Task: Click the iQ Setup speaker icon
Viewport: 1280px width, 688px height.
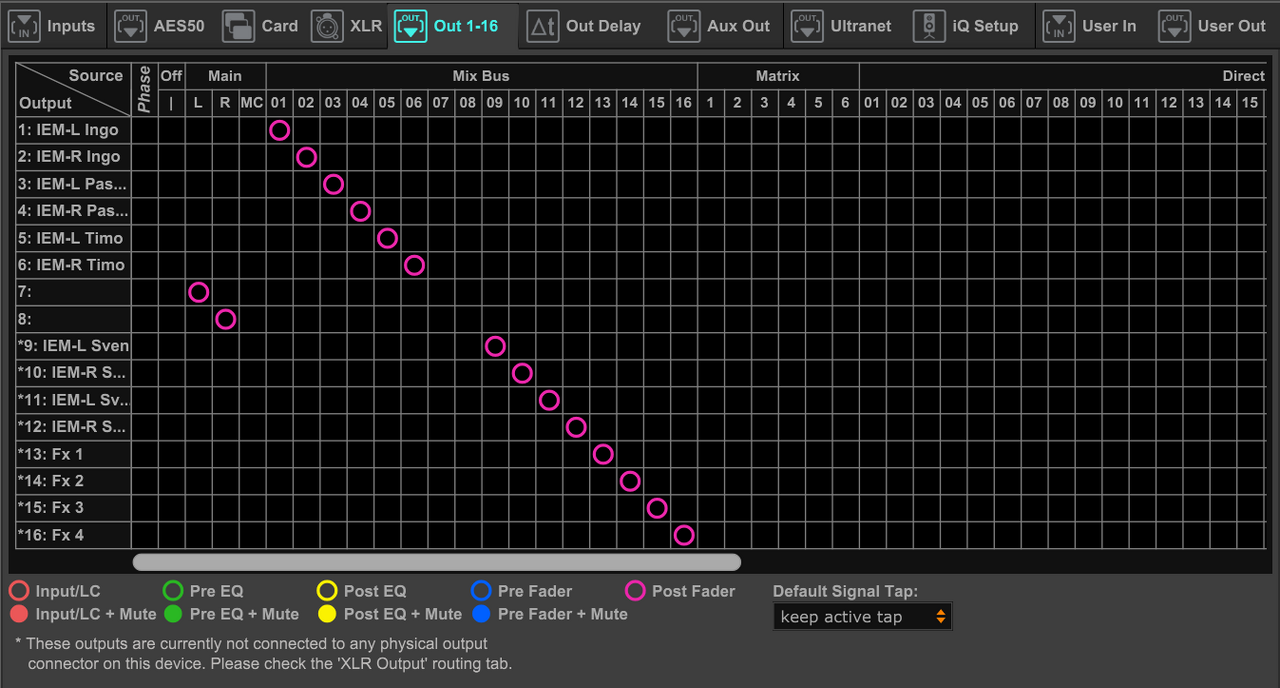Action: point(929,26)
